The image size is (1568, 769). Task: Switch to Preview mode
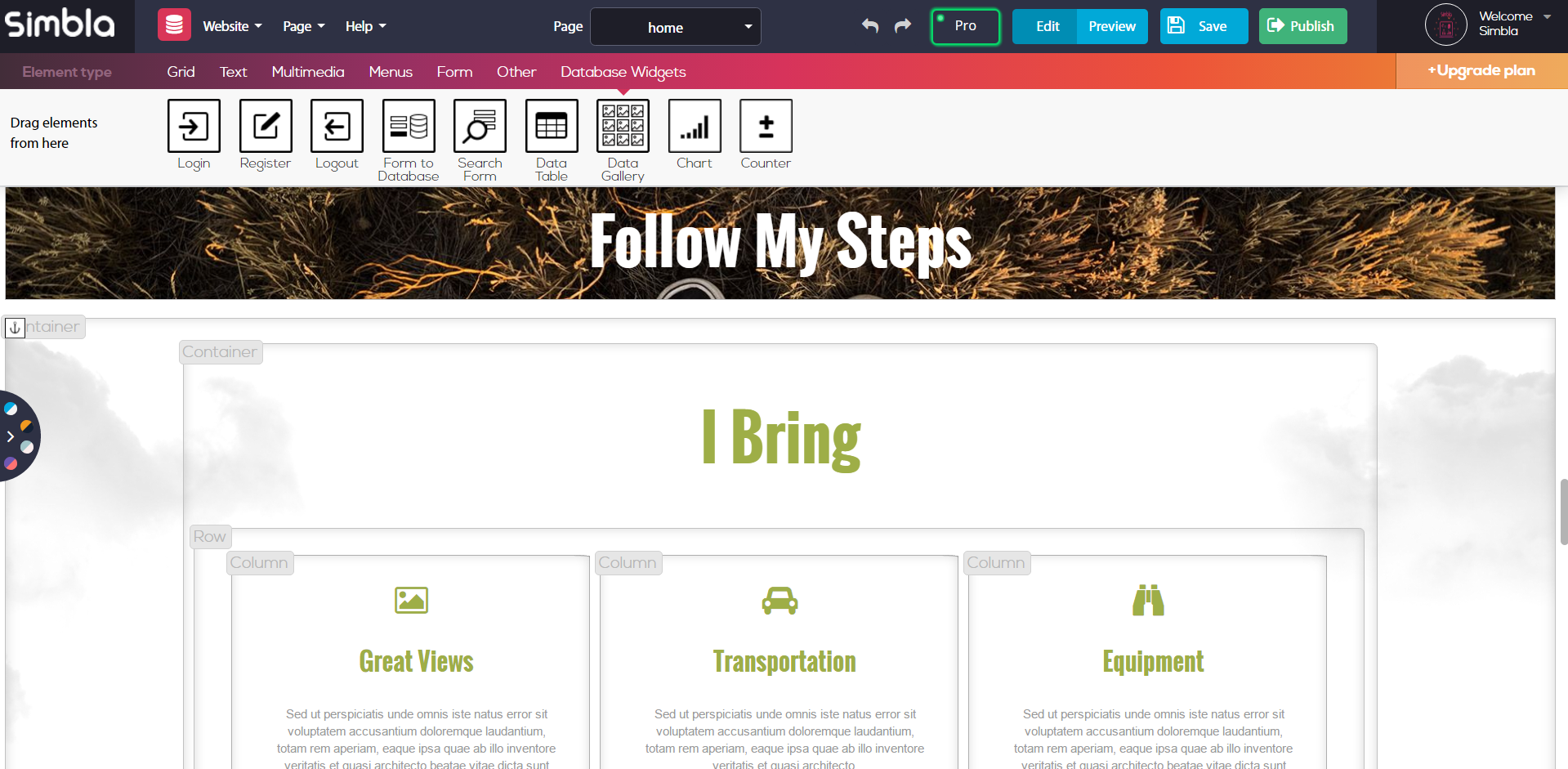click(x=1111, y=26)
